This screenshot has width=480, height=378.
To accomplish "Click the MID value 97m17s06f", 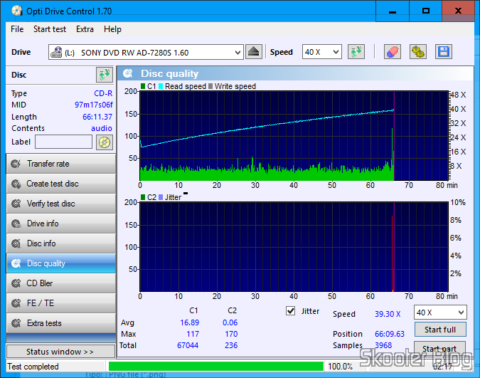I will click(94, 105).
